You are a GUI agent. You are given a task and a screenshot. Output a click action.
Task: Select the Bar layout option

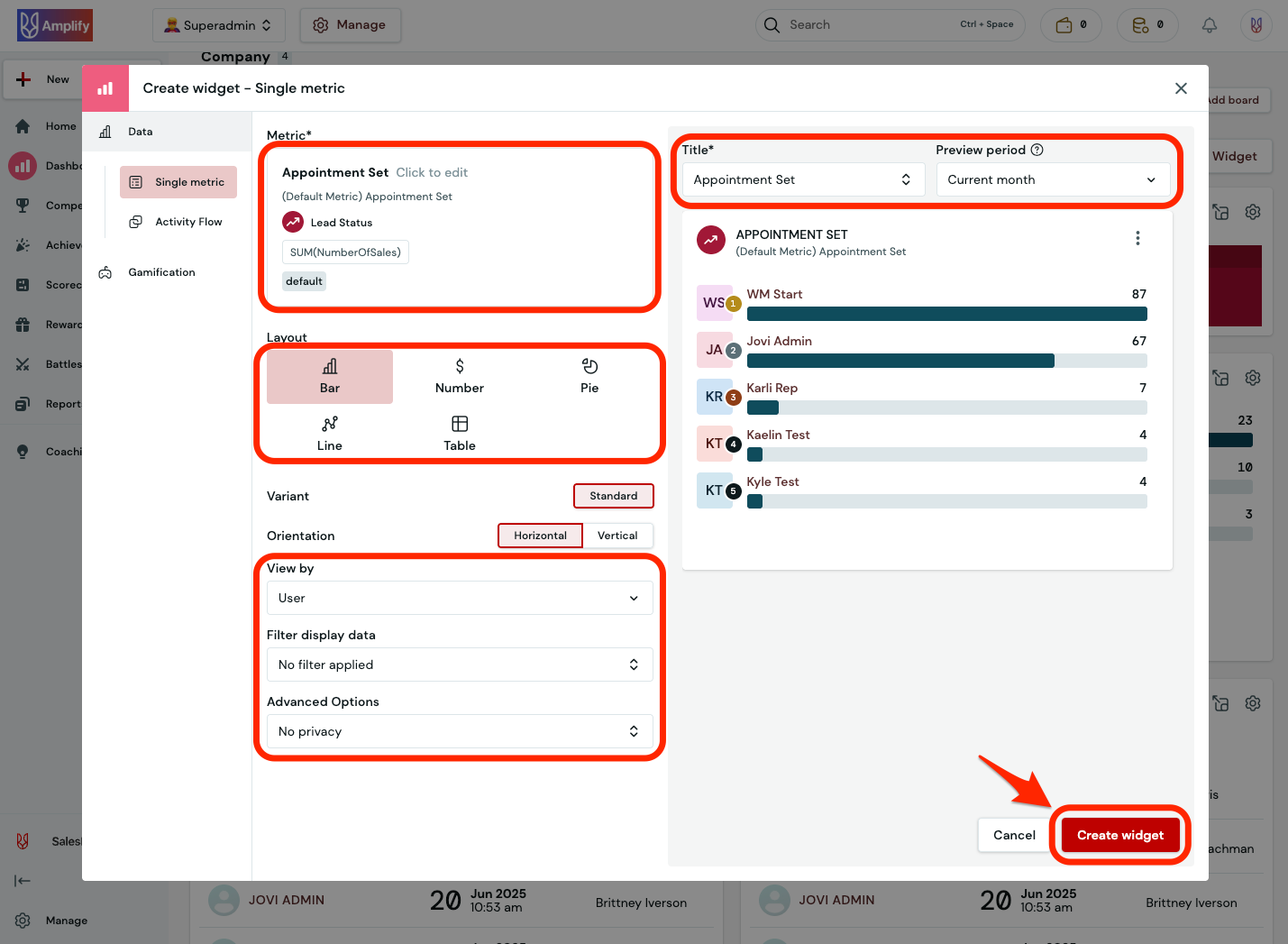pyautogui.click(x=329, y=376)
